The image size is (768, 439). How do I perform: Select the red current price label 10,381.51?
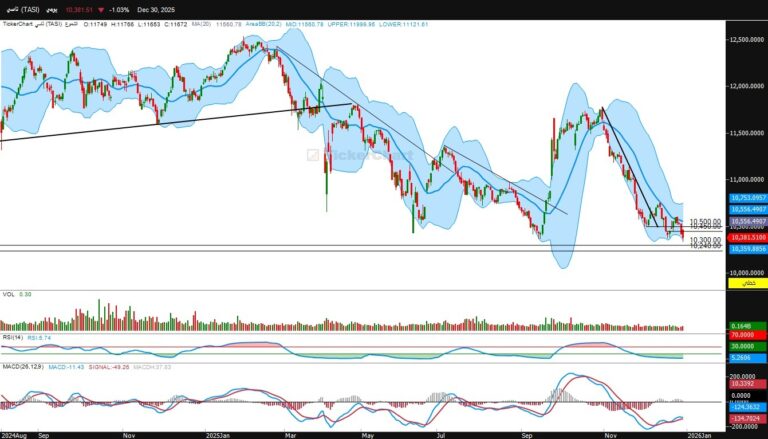click(747, 236)
